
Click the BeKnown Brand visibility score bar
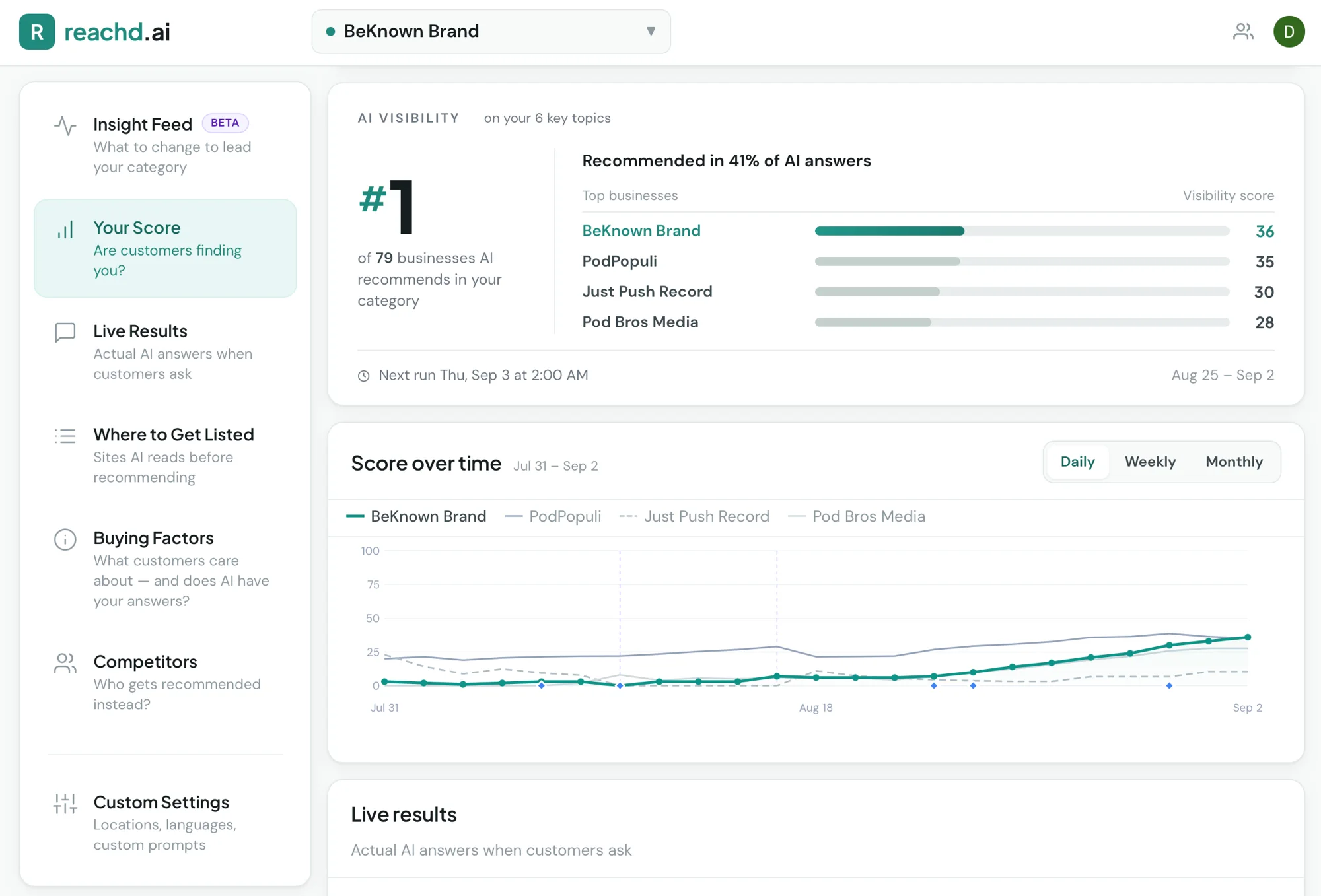click(1022, 231)
